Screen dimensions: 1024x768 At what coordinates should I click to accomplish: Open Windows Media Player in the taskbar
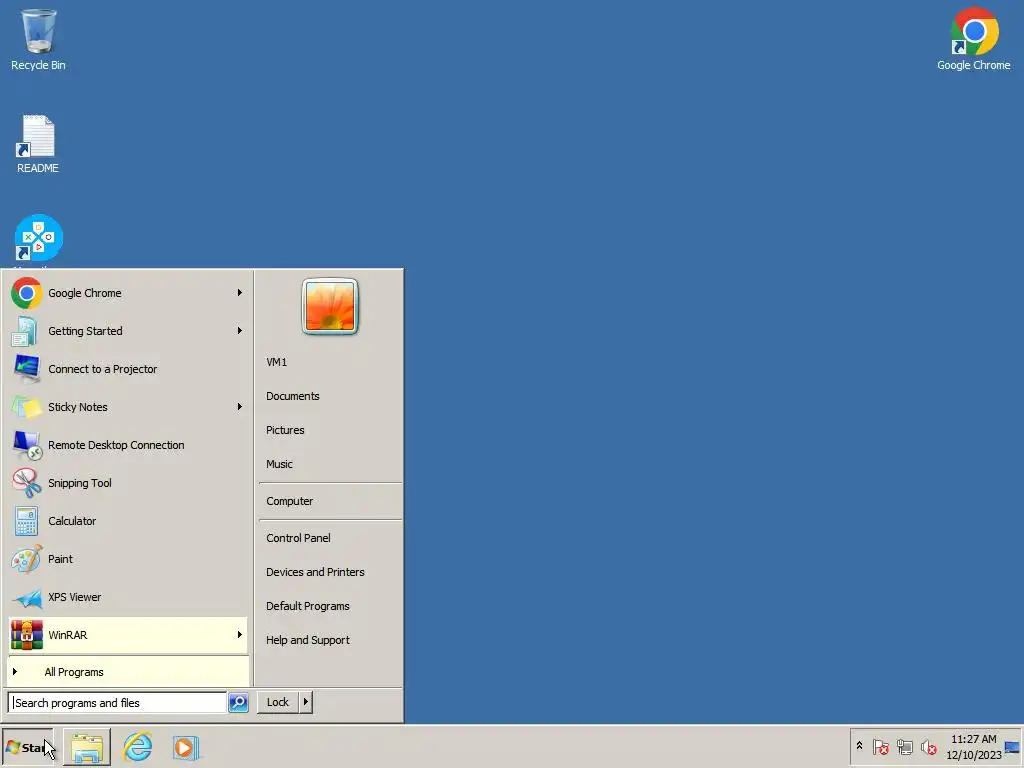click(x=186, y=747)
